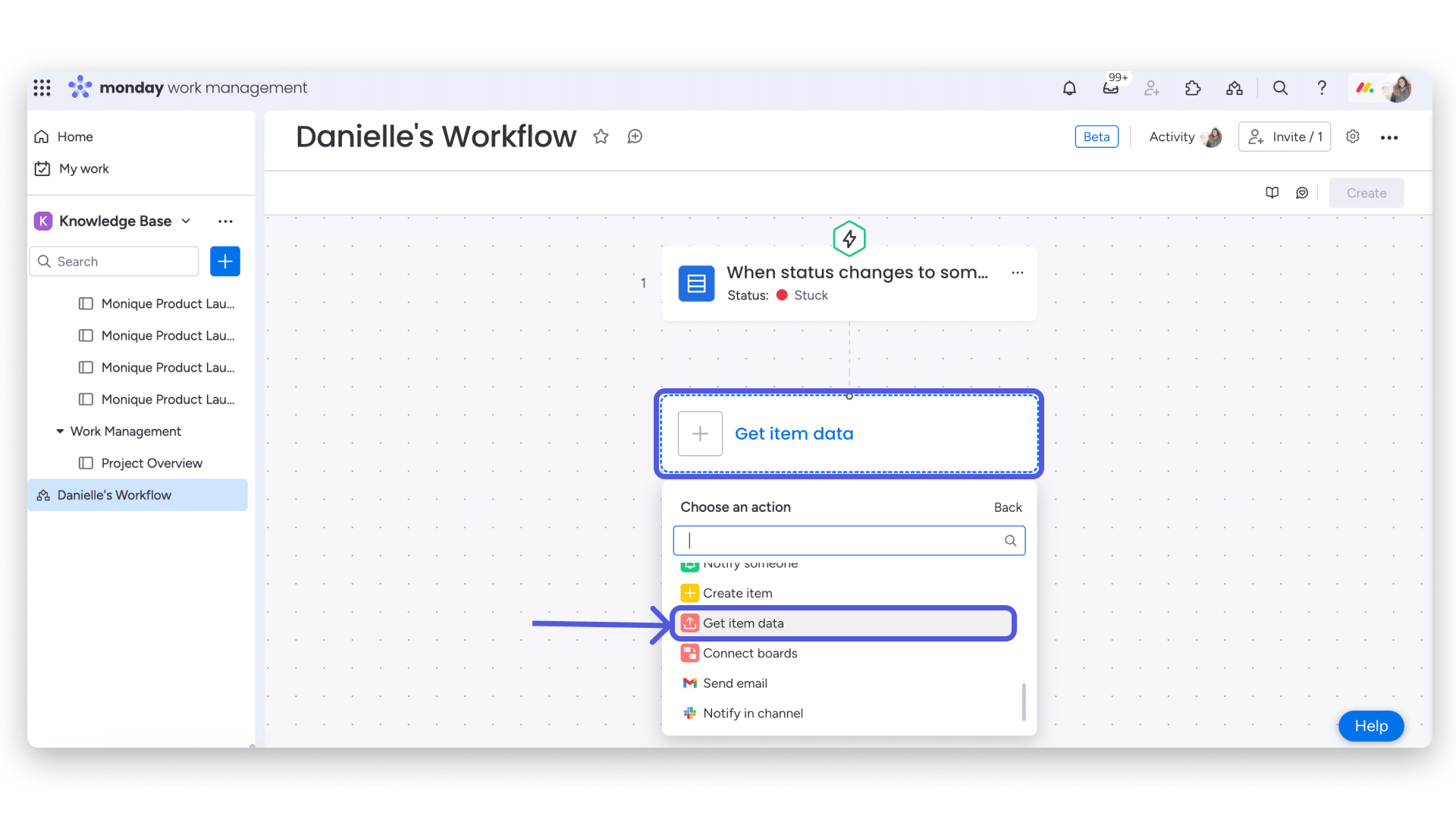Click the monday logo in the top bar
Viewport: 1456px width, 819px height.
click(x=80, y=87)
